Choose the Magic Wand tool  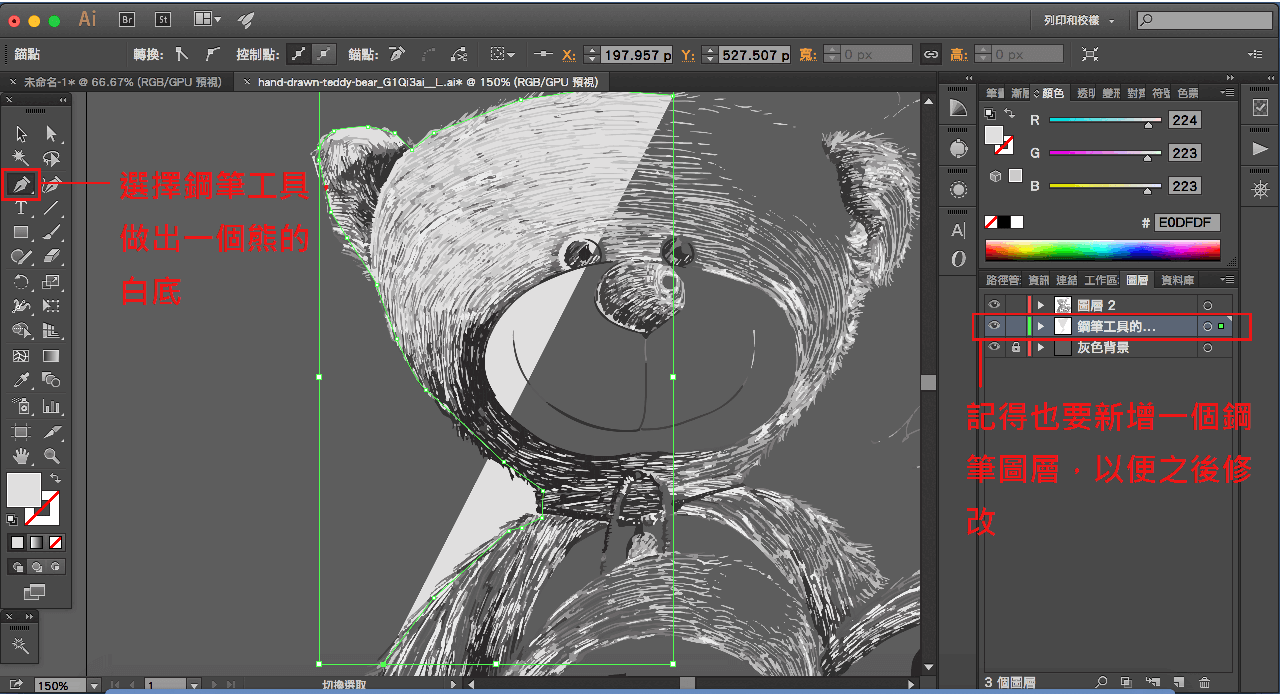point(21,159)
